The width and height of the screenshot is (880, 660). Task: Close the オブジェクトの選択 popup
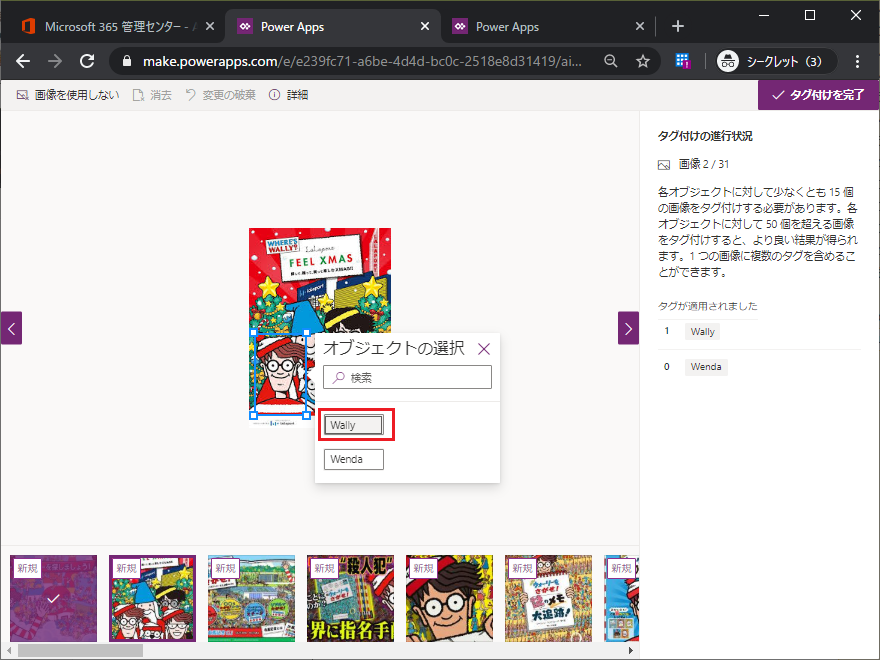(484, 349)
